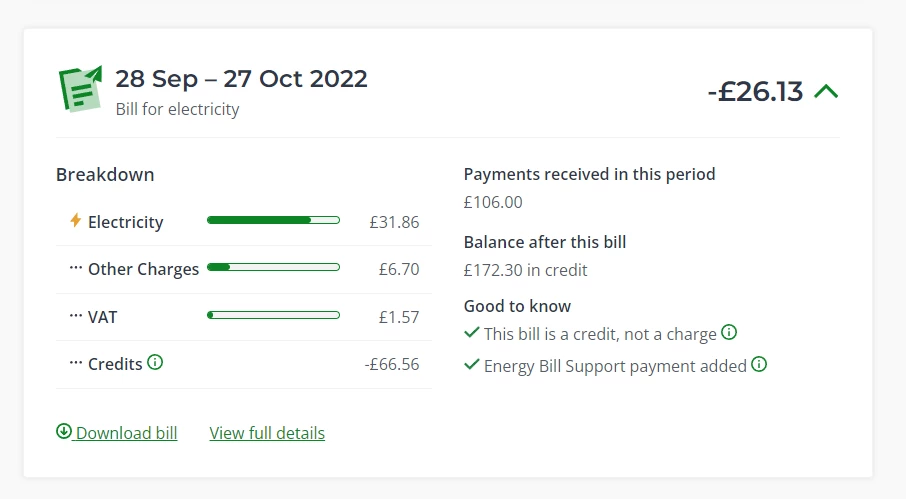This screenshot has height=499, width=906.
Task: Click the ellipsis icon beside Credits
Action: (x=76, y=363)
